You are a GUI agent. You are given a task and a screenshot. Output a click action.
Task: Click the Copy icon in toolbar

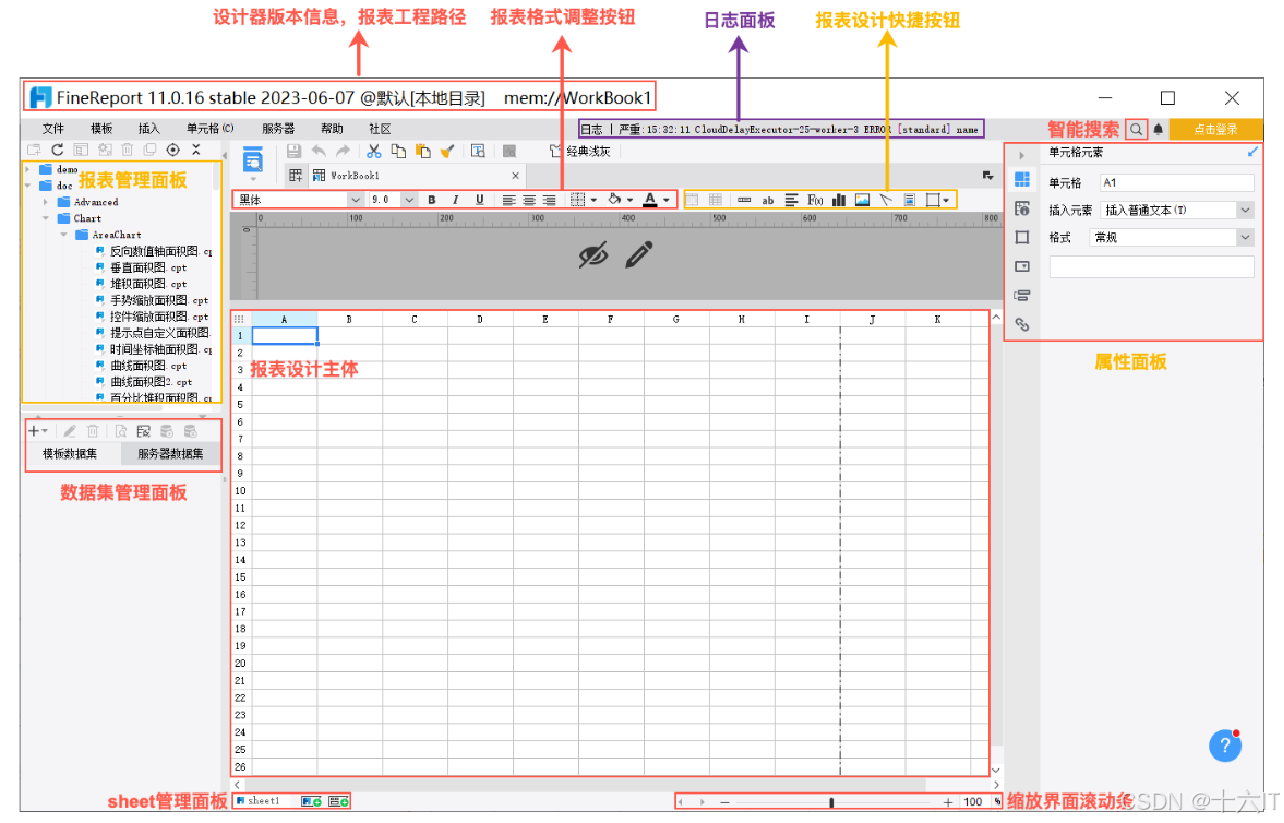coord(399,151)
